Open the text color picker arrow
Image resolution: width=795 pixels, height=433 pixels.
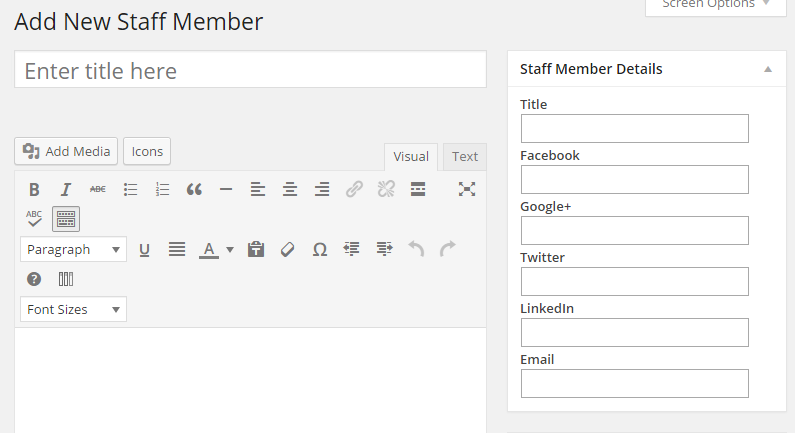[x=230, y=249]
